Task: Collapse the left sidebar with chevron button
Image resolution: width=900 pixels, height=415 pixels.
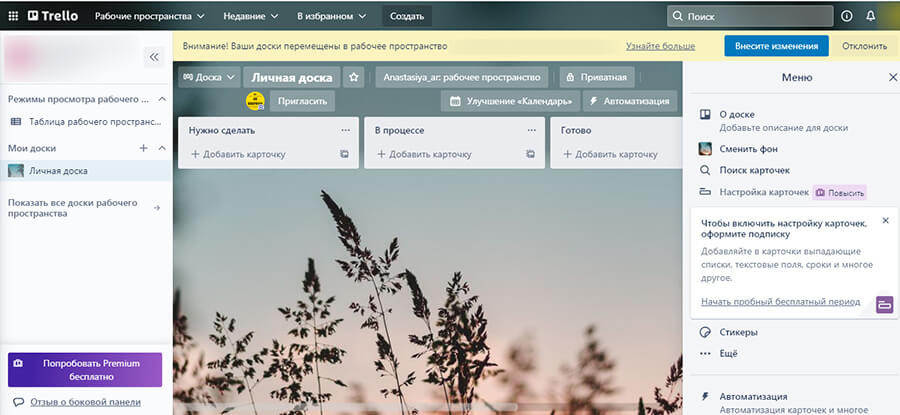Action: pyautogui.click(x=154, y=57)
